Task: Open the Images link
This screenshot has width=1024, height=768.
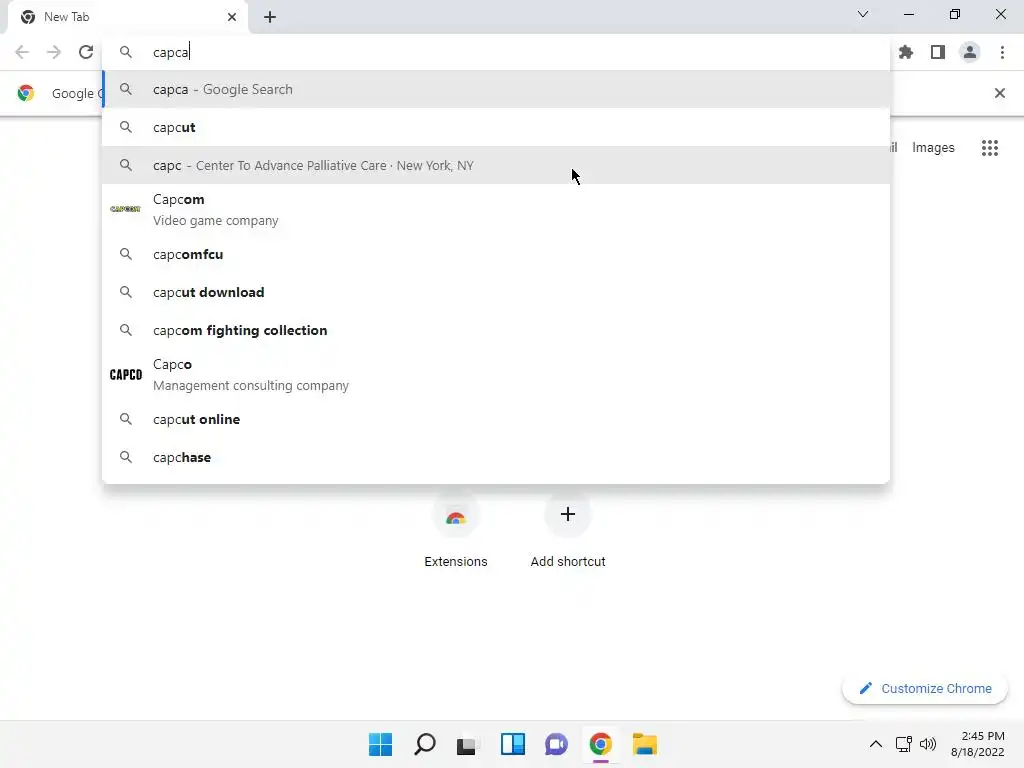Action: coord(933,148)
